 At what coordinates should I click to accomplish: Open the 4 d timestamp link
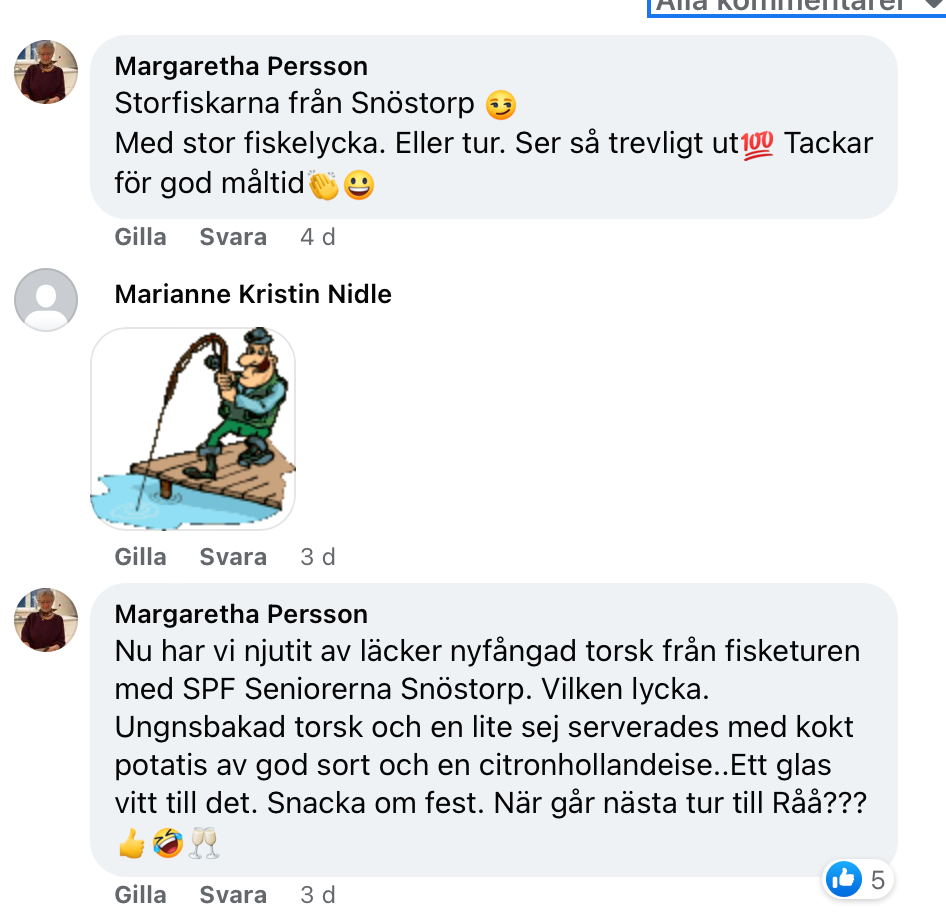coord(318,237)
